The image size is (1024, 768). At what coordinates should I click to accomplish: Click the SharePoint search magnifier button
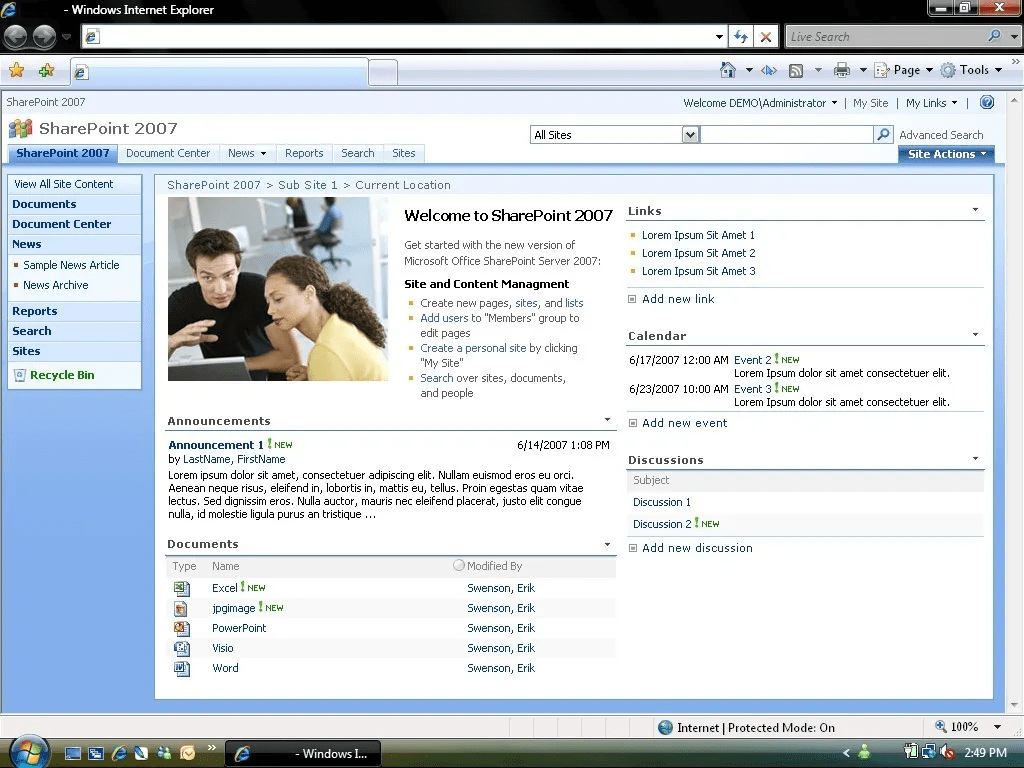883,134
